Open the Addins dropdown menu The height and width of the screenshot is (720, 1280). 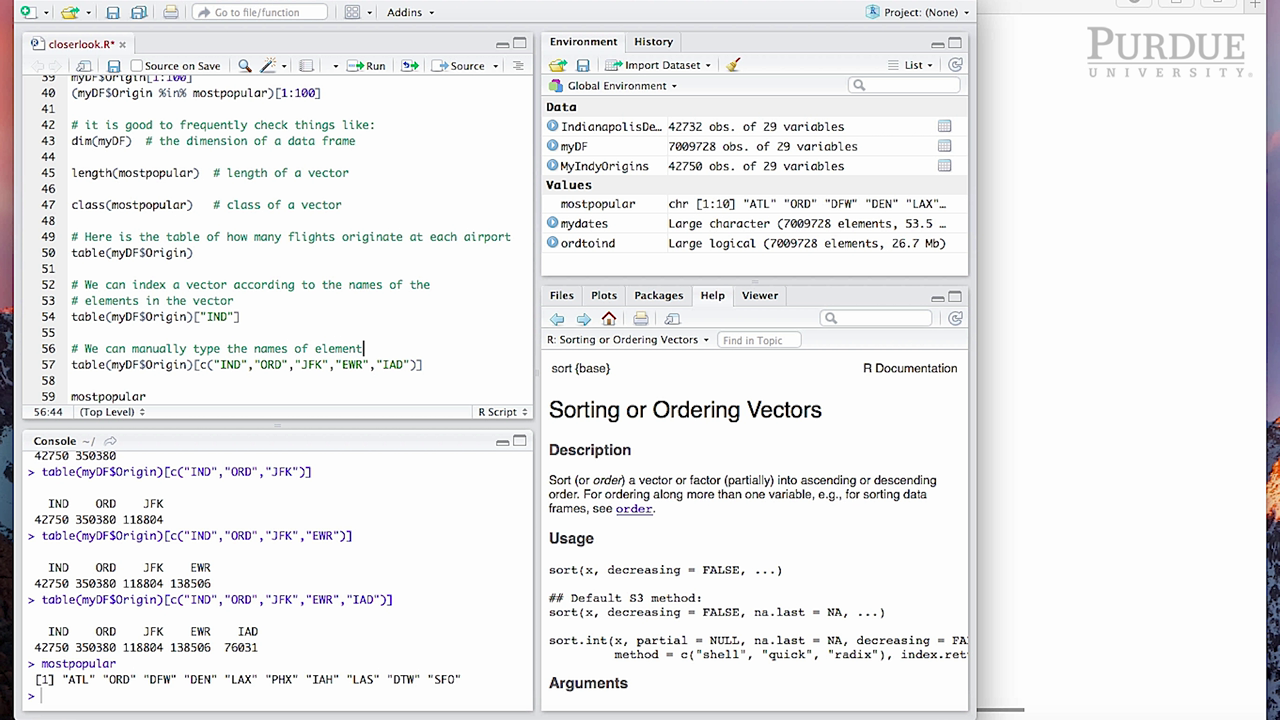point(410,12)
